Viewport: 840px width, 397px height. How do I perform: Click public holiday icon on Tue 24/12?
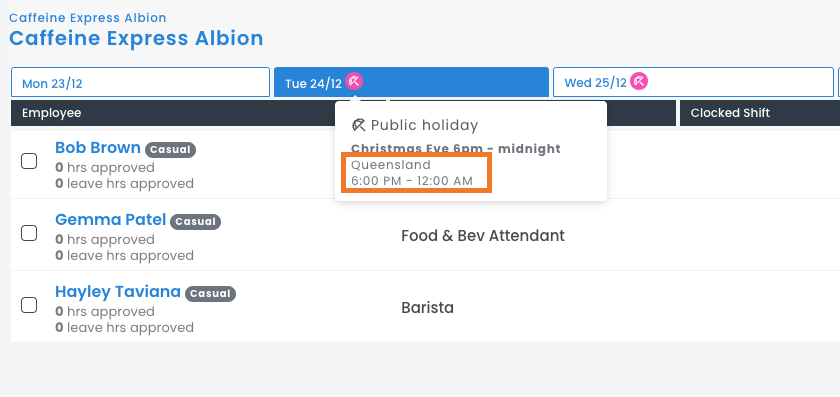pos(354,81)
